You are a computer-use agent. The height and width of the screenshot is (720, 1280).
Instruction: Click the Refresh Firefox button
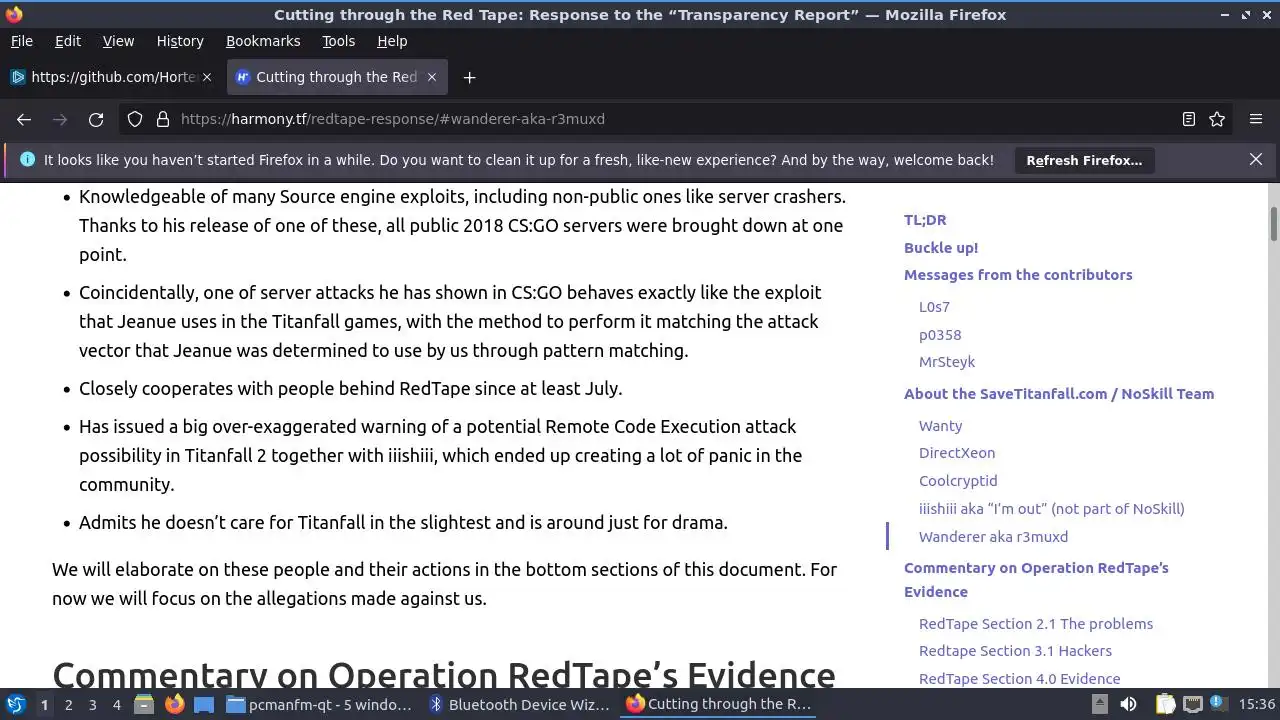(x=1084, y=160)
